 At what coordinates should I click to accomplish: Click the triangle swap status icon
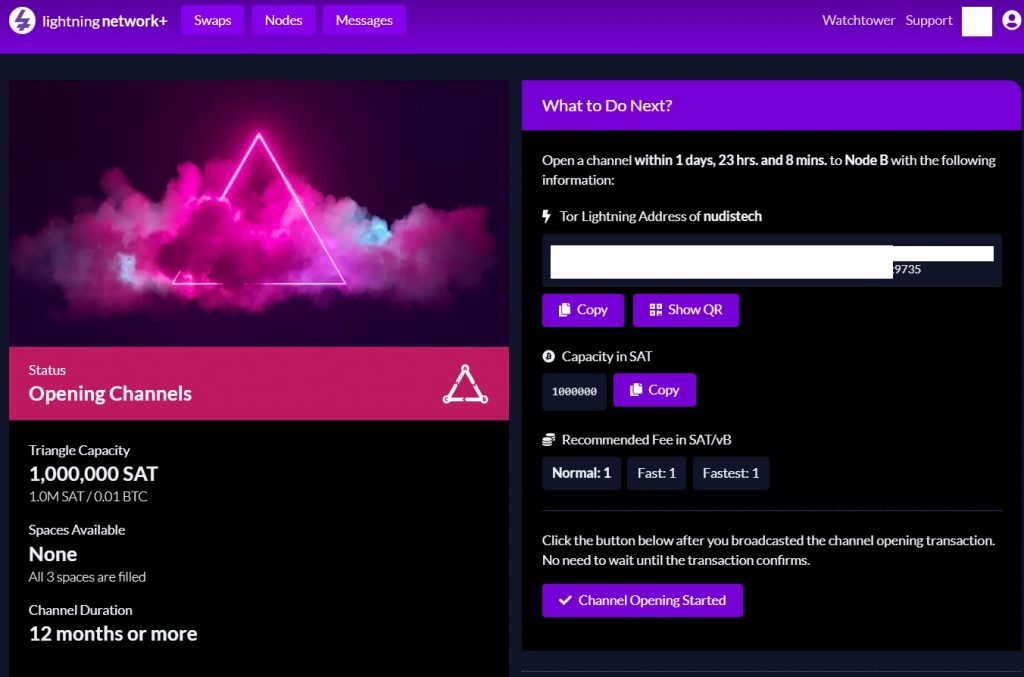(x=464, y=384)
